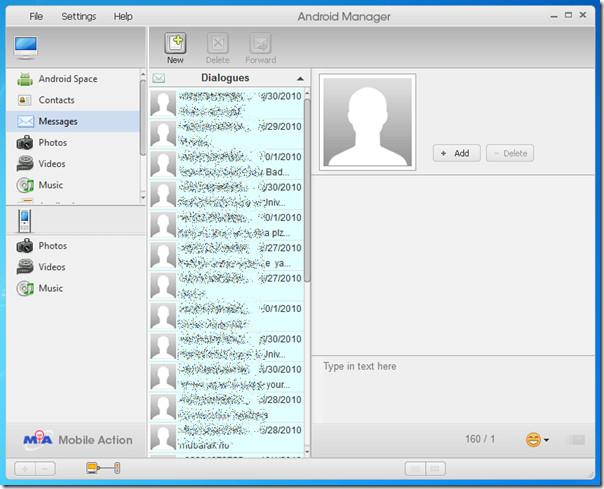Image resolution: width=604 pixels, height=489 pixels.
Task: Click sidebar list scroll down arrow
Action: tap(143, 197)
